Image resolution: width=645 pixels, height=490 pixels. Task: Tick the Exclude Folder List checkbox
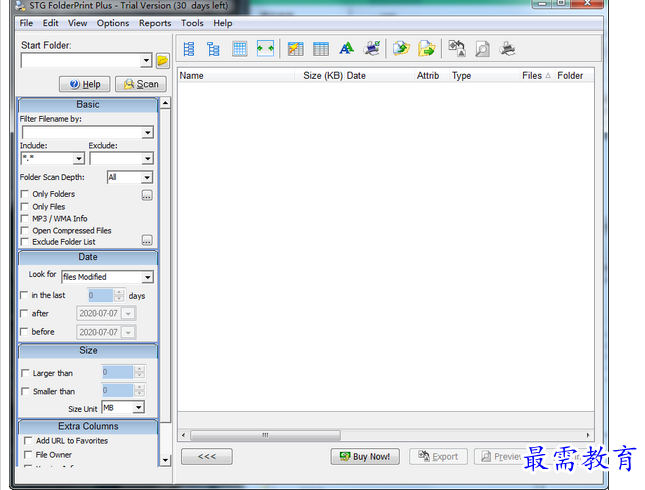[25, 242]
